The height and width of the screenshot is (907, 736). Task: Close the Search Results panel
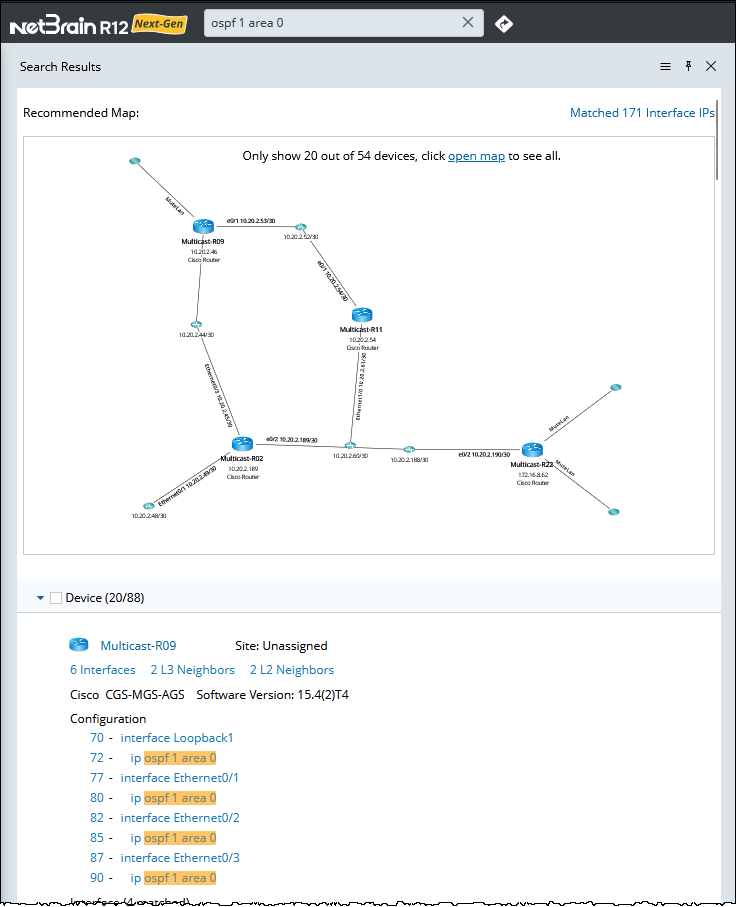coord(711,67)
